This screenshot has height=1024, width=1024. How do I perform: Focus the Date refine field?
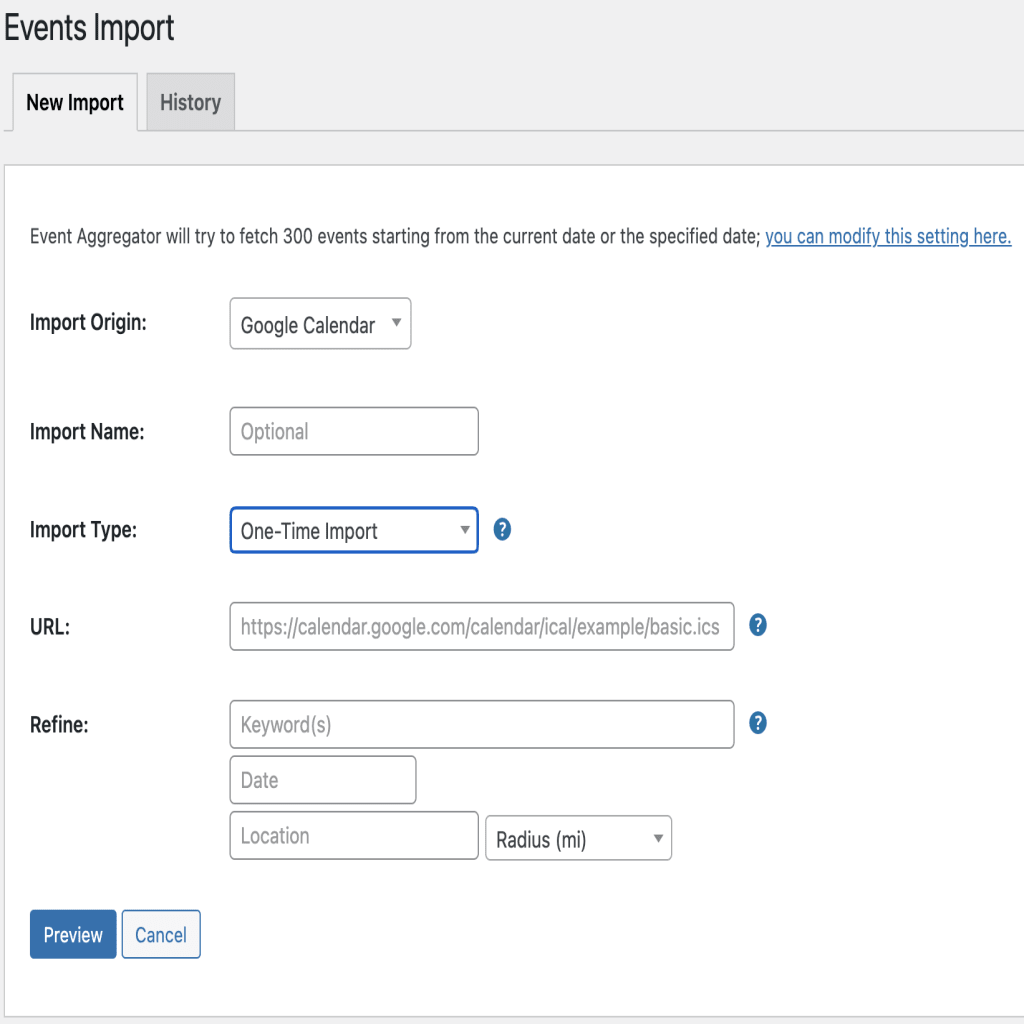coord(323,780)
